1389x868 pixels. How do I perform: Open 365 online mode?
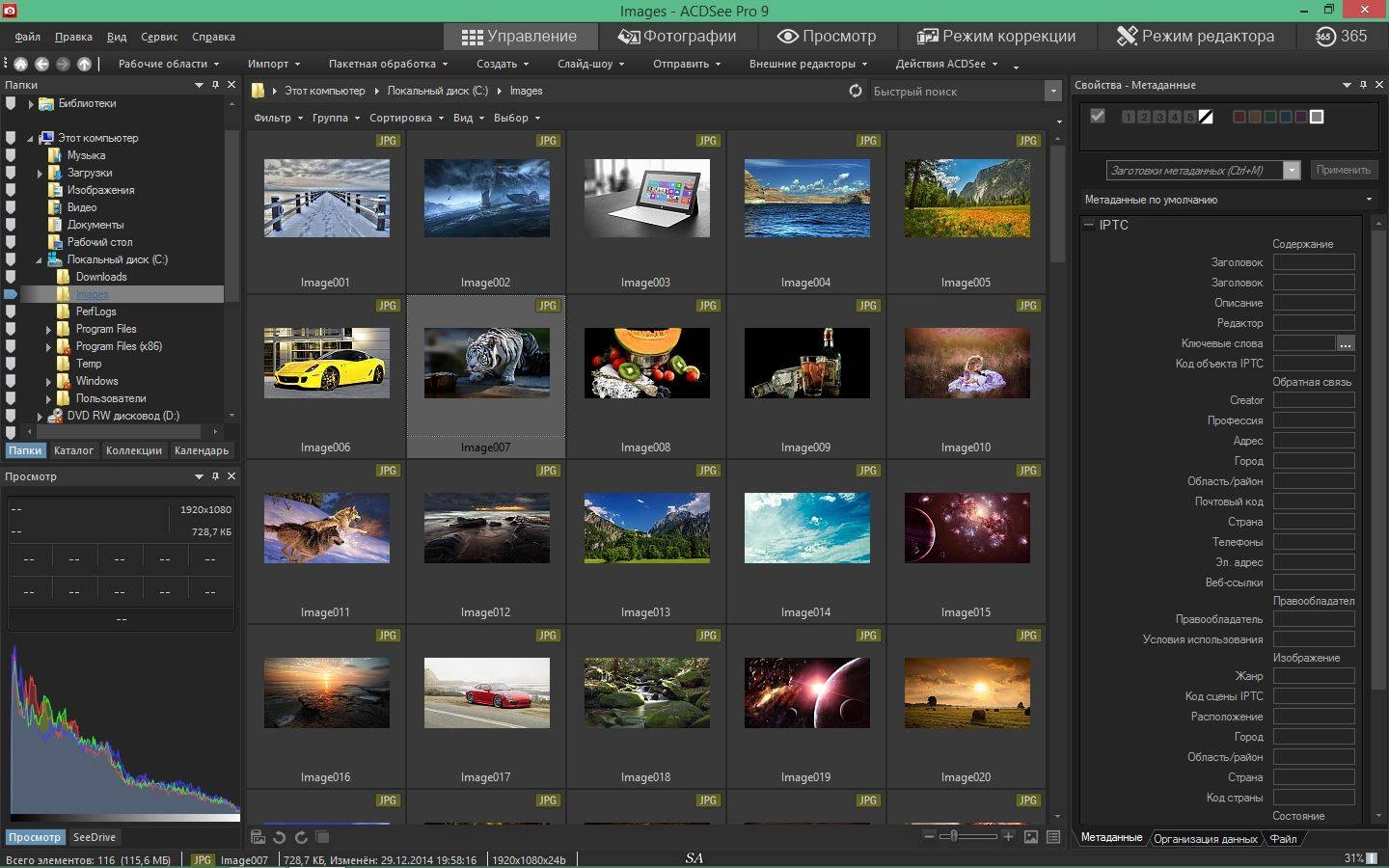[x=1342, y=37]
